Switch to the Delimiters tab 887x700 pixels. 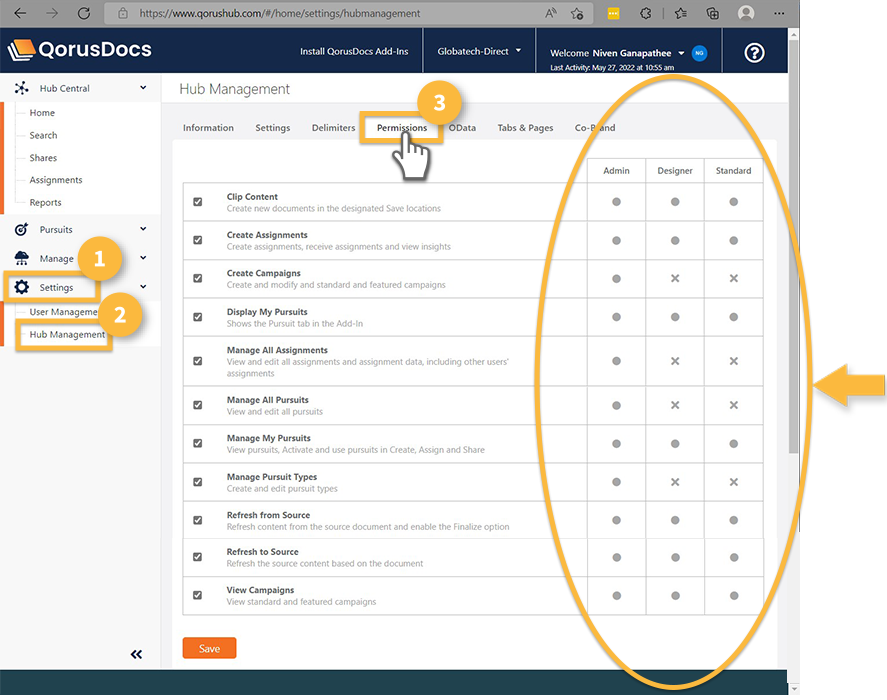tap(333, 128)
